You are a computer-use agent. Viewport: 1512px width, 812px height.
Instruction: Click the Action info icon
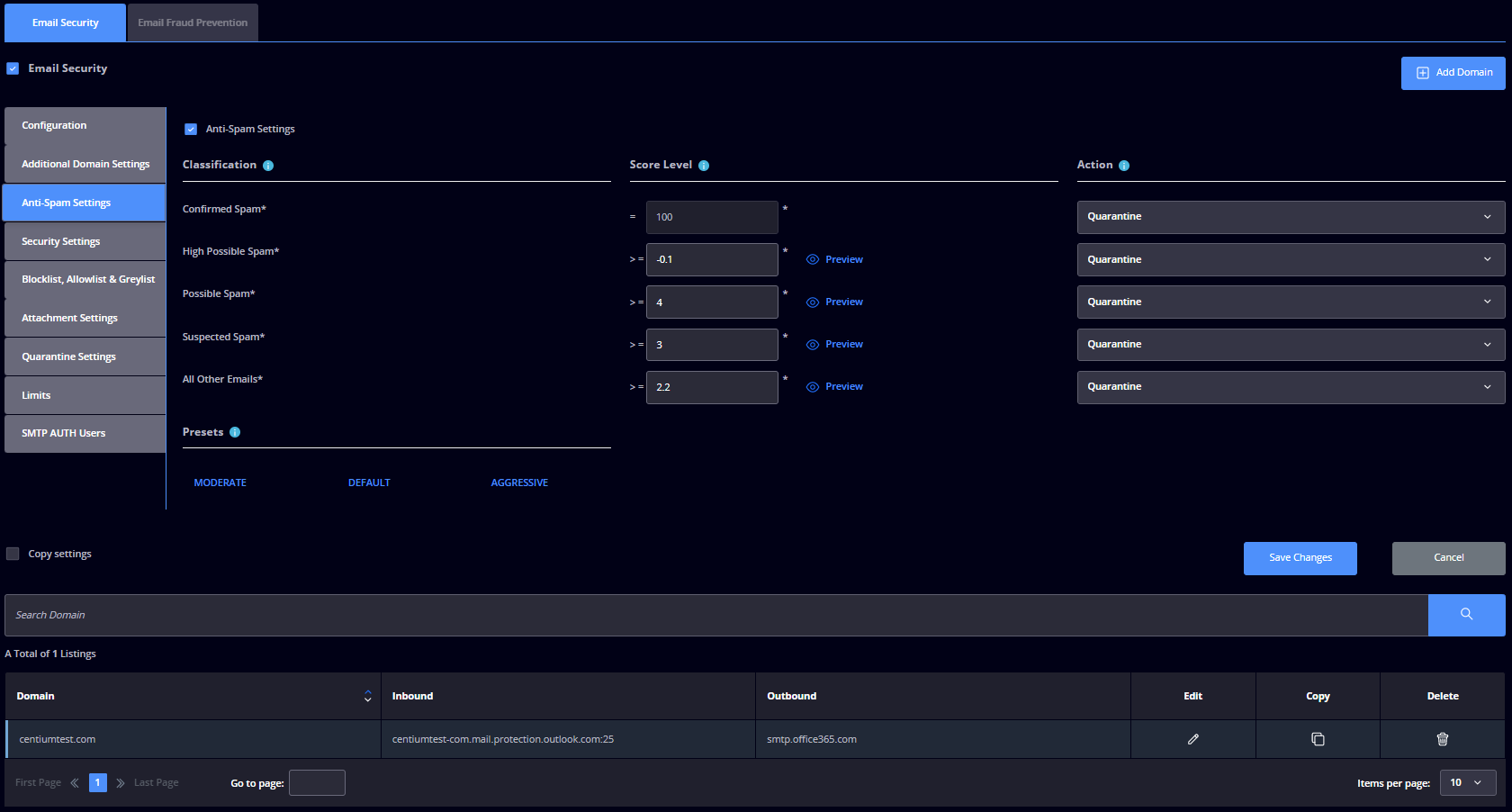(1124, 166)
